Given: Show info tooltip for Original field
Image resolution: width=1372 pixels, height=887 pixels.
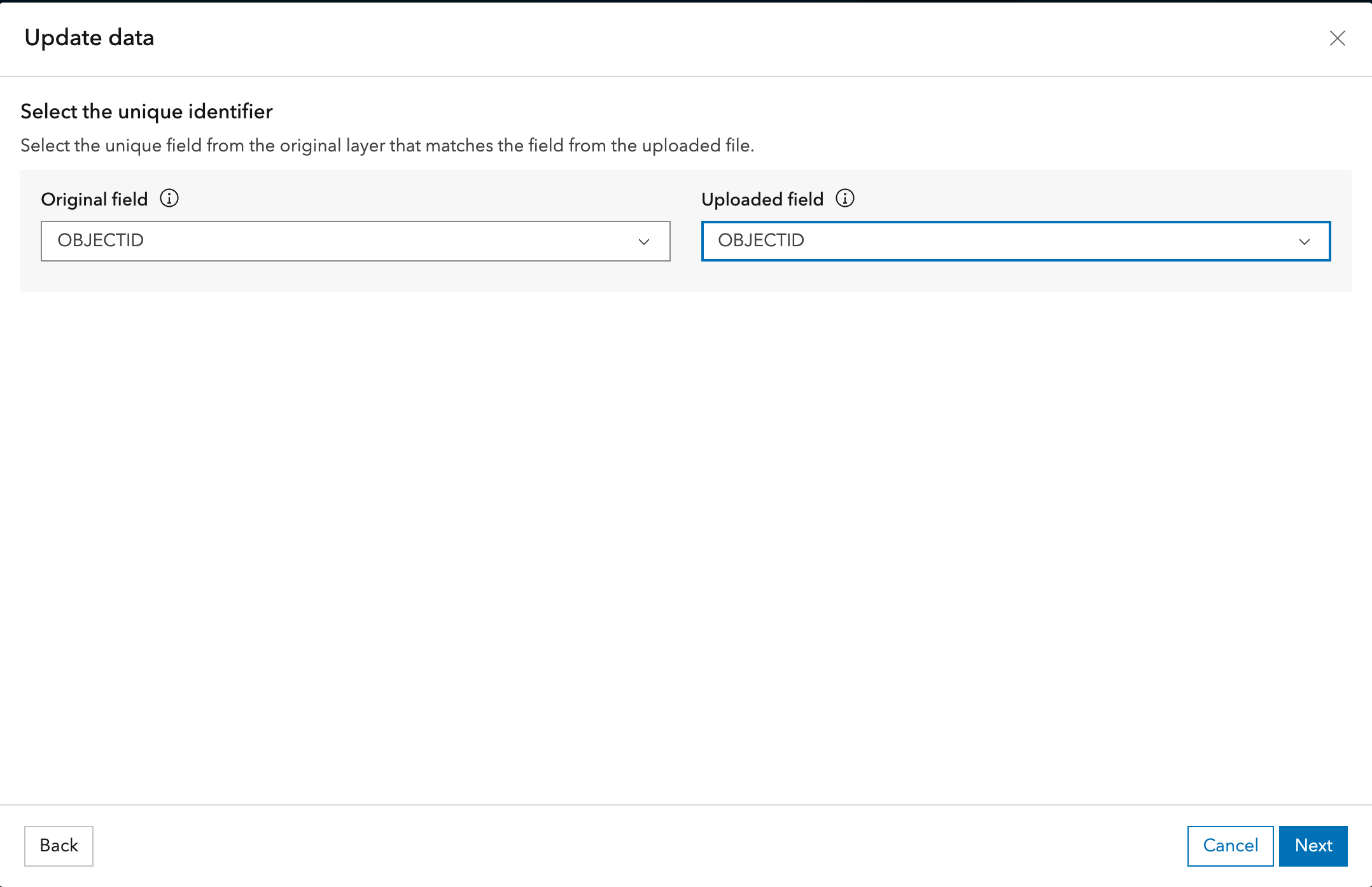Looking at the screenshot, I should 169,199.
